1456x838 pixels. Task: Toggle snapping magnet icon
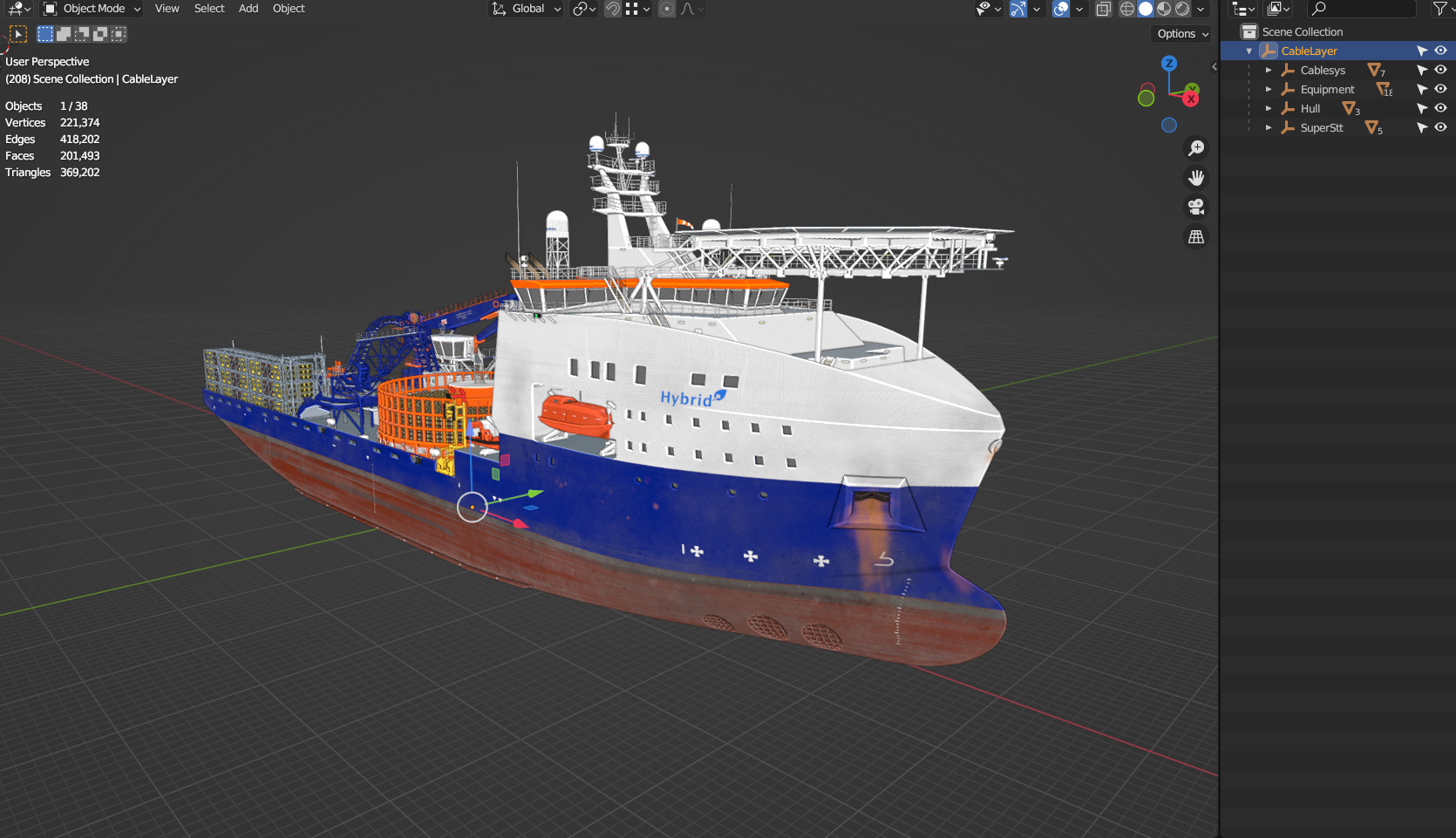pyautogui.click(x=613, y=9)
